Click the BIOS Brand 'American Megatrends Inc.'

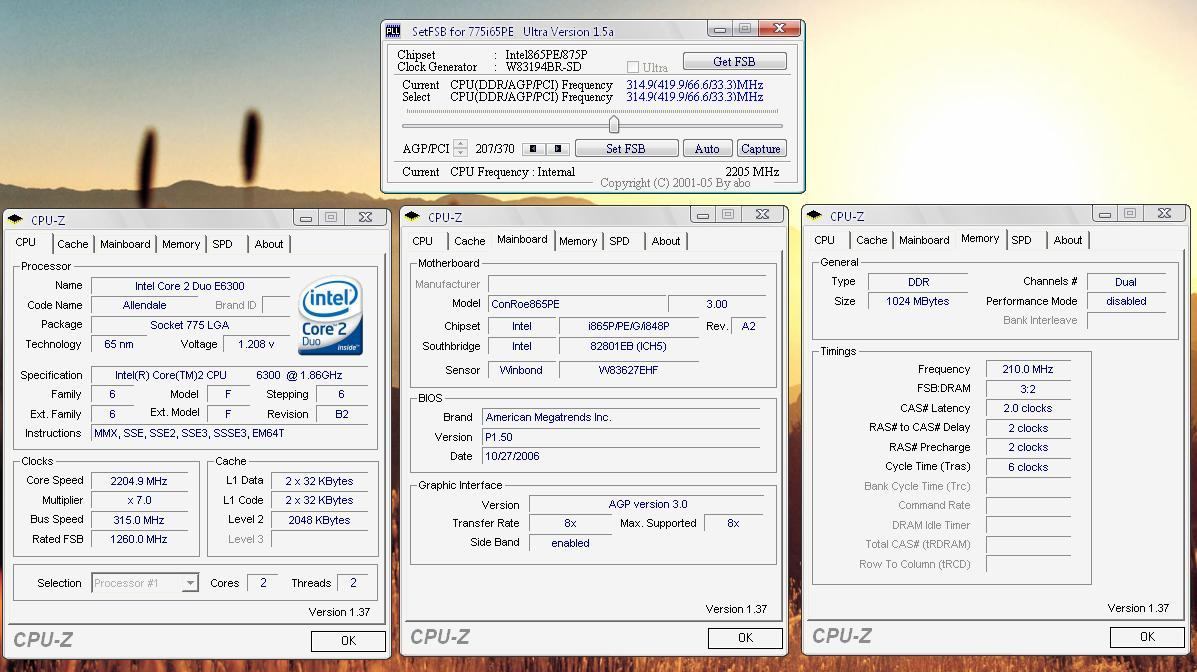coord(621,418)
